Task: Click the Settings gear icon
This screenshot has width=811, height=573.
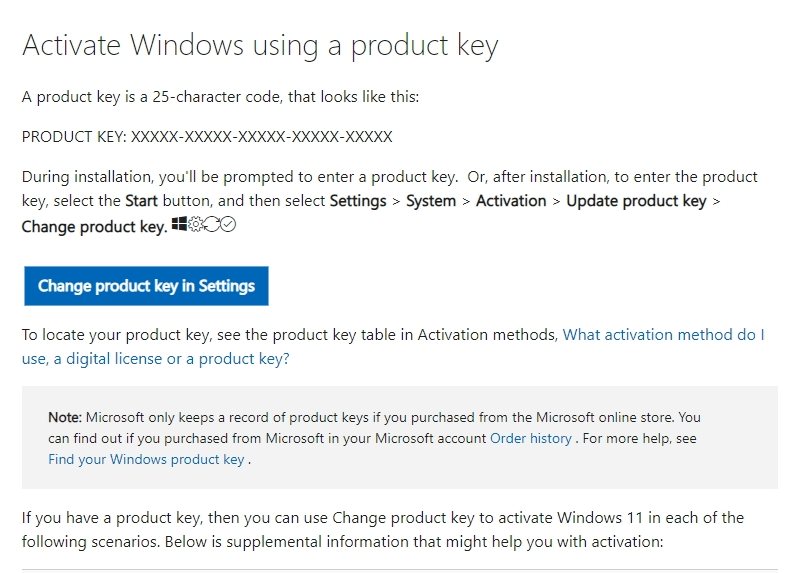Action: coord(196,224)
